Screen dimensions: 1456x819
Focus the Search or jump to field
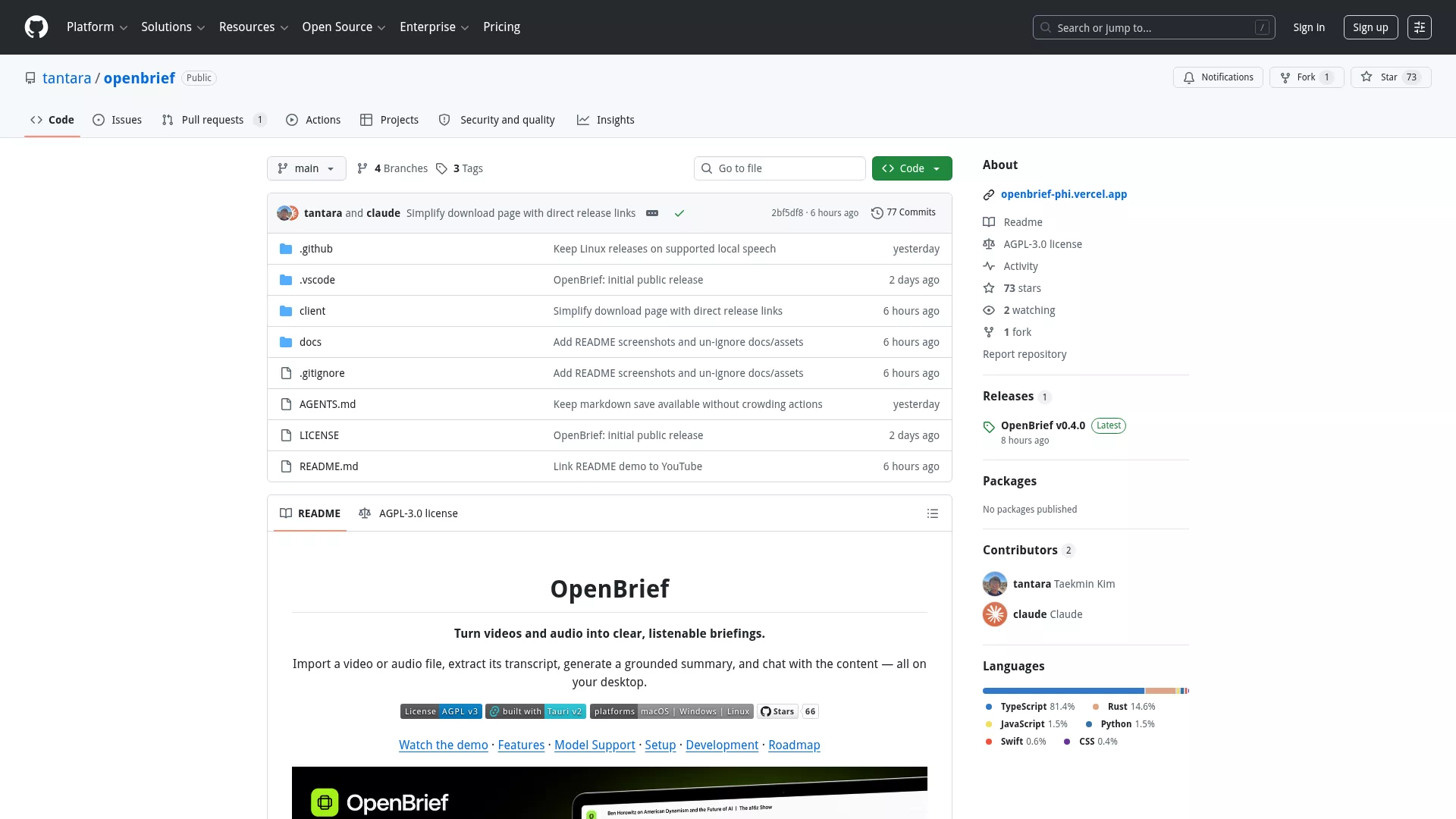[1153, 27]
